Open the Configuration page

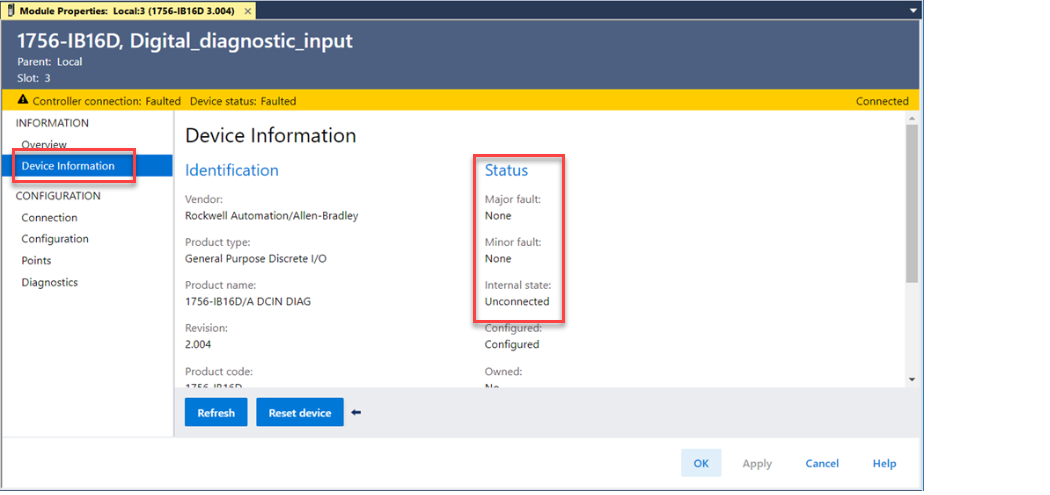point(55,239)
